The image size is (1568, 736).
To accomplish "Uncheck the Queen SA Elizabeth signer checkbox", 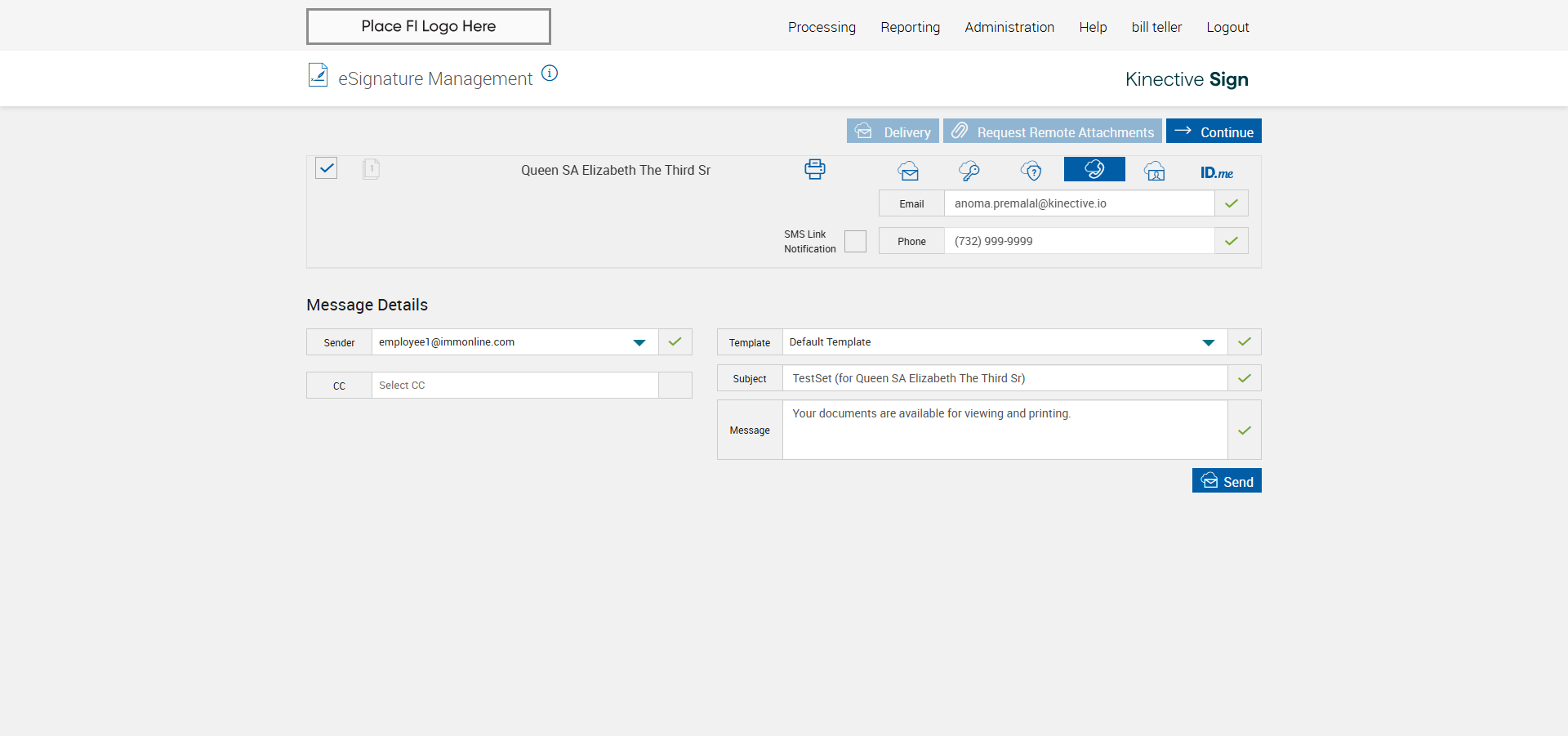I will (x=327, y=168).
